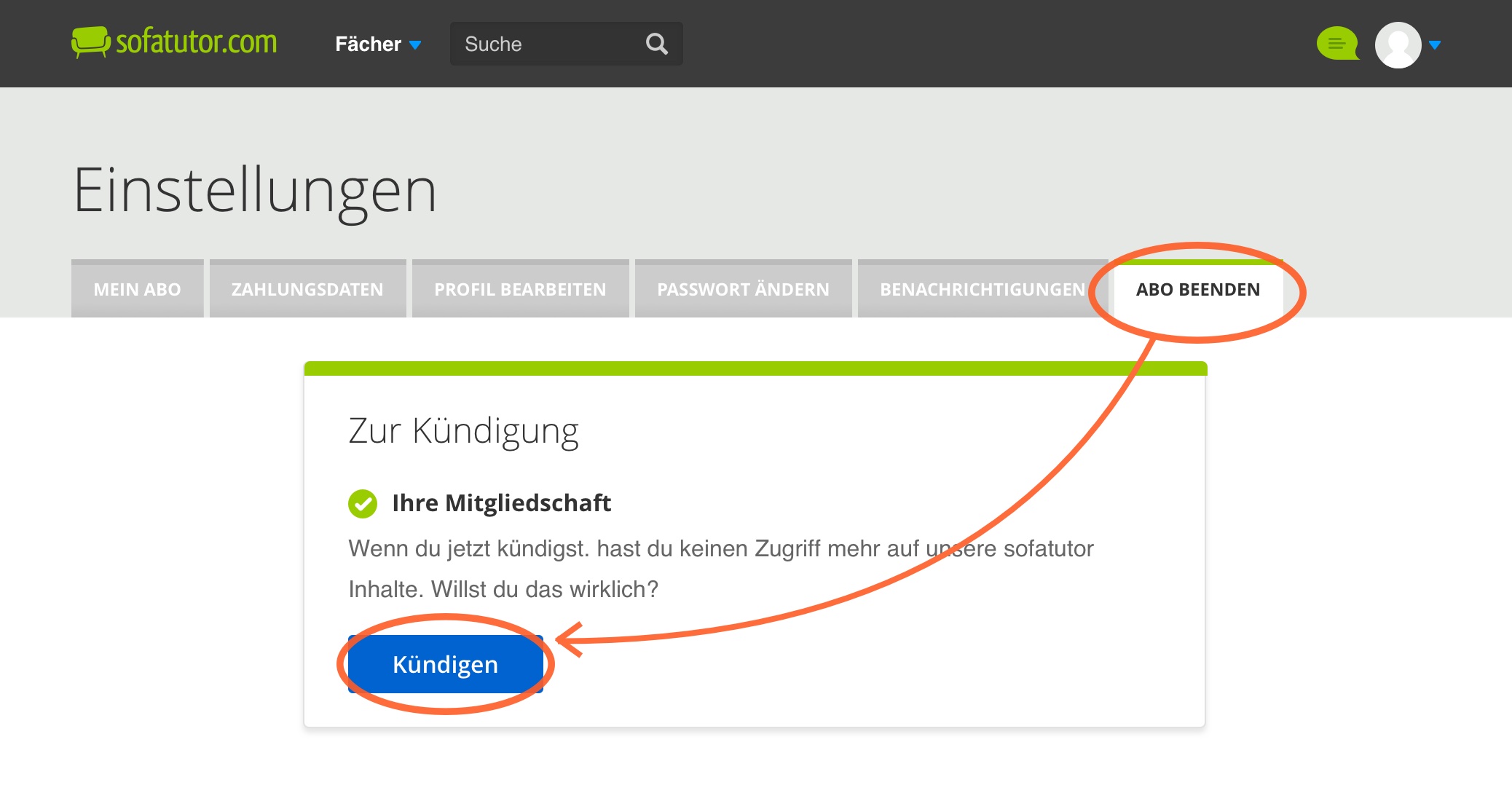Go to the sofatutor.com homepage wordmark

coord(197,42)
